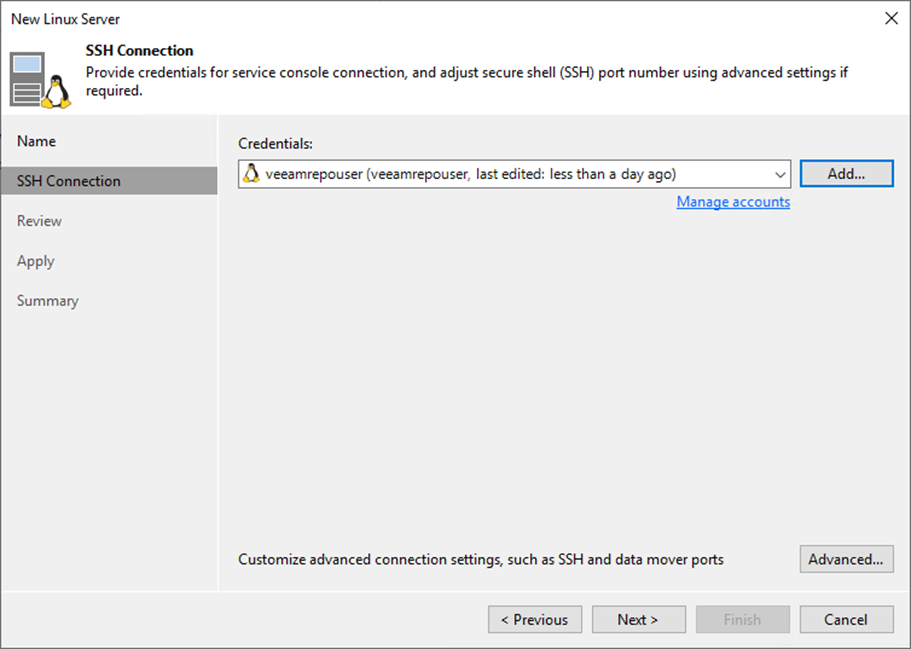Proceed with the Next button
Image resolution: width=911 pixels, height=649 pixels.
tap(639, 619)
